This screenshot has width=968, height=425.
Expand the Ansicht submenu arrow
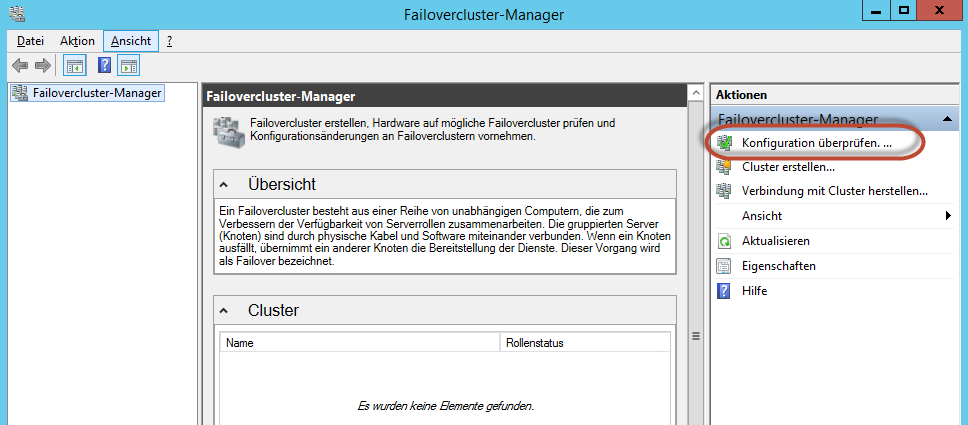[948, 216]
